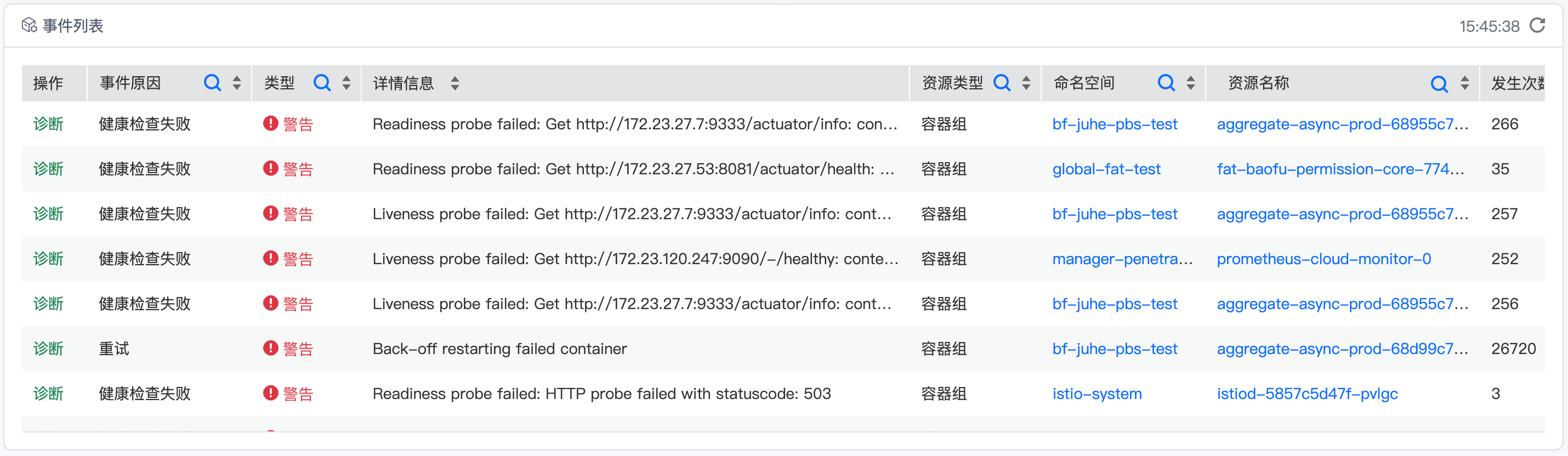Toggle sorting on the 详情信息 column

click(455, 83)
